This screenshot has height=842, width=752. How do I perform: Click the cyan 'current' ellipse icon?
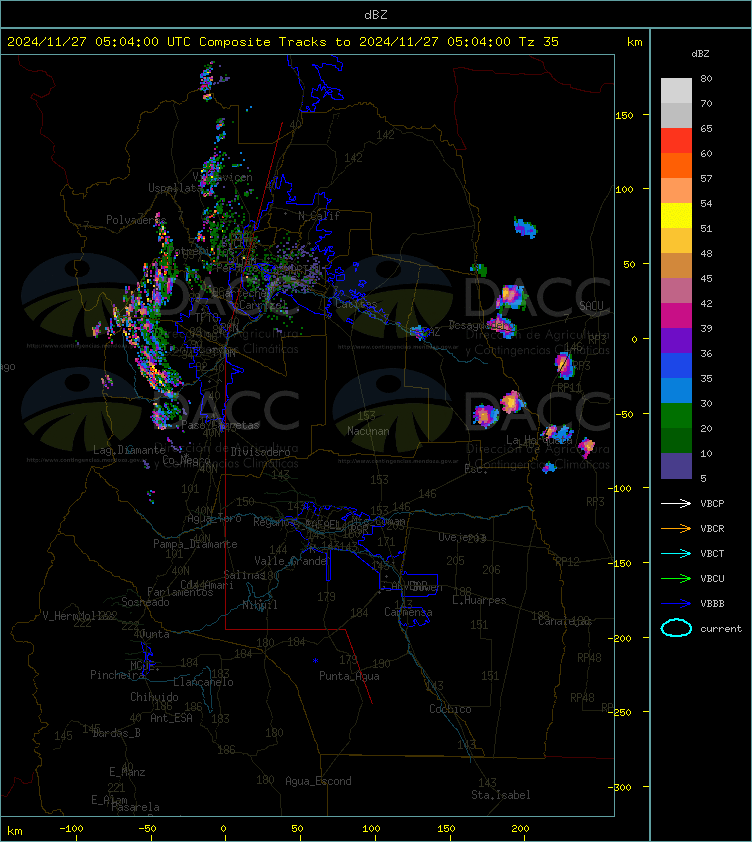pyautogui.click(x=676, y=628)
